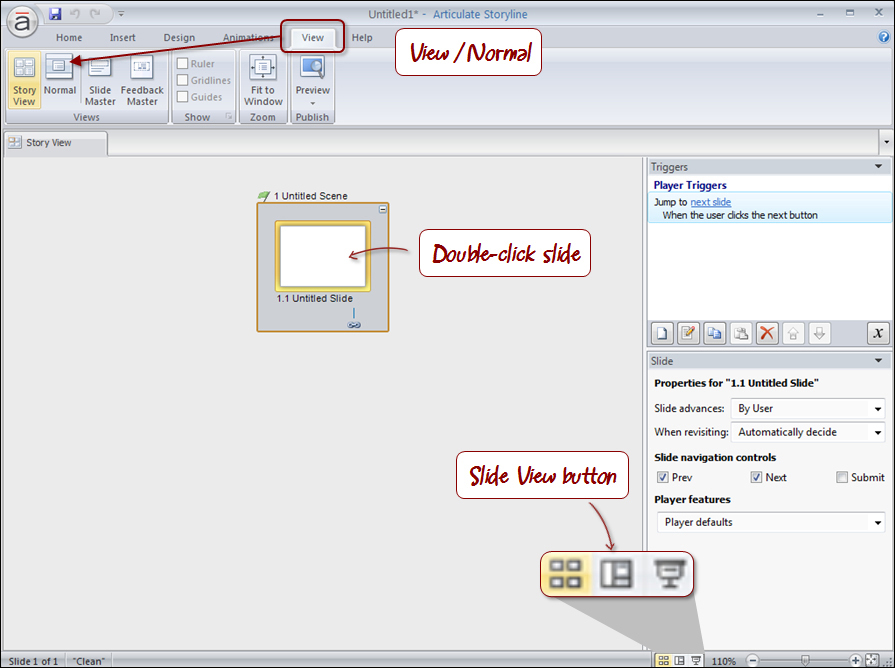Image resolution: width=895 pixels, height=668 pixels.
Task: Click the scene starting flag icon
Action: (263, 196)
